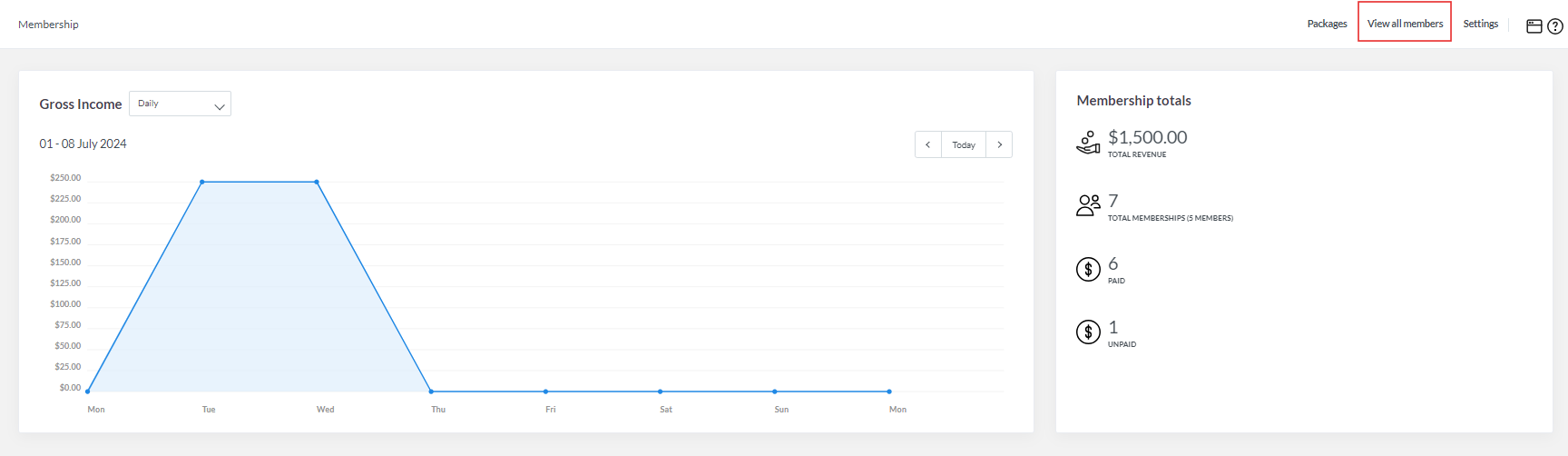Expand the Daily gross income dropdown
This screenshot has width=1568, height=456.
click(x=180, y=104)
